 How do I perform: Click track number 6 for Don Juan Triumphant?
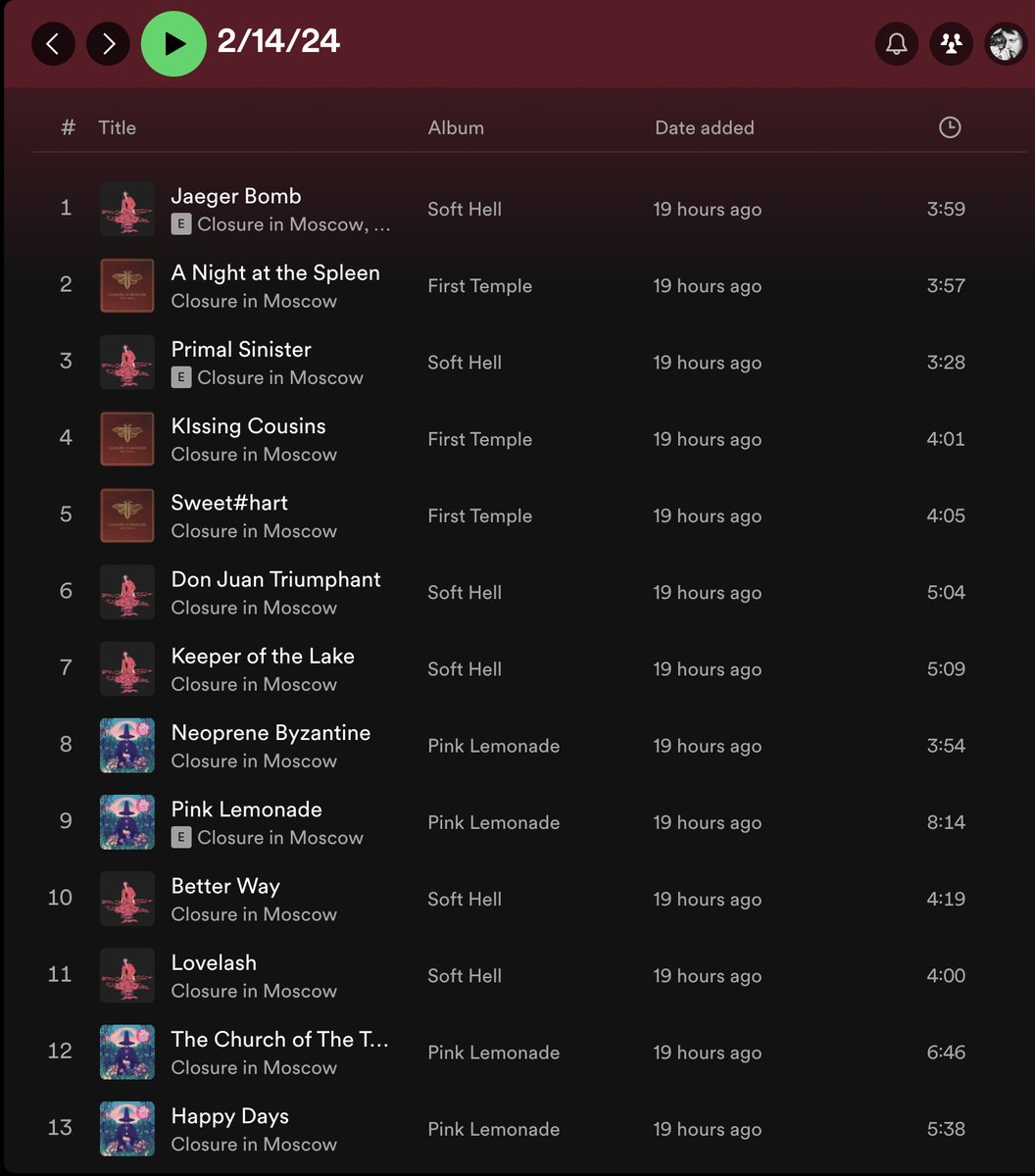[66, 592]
